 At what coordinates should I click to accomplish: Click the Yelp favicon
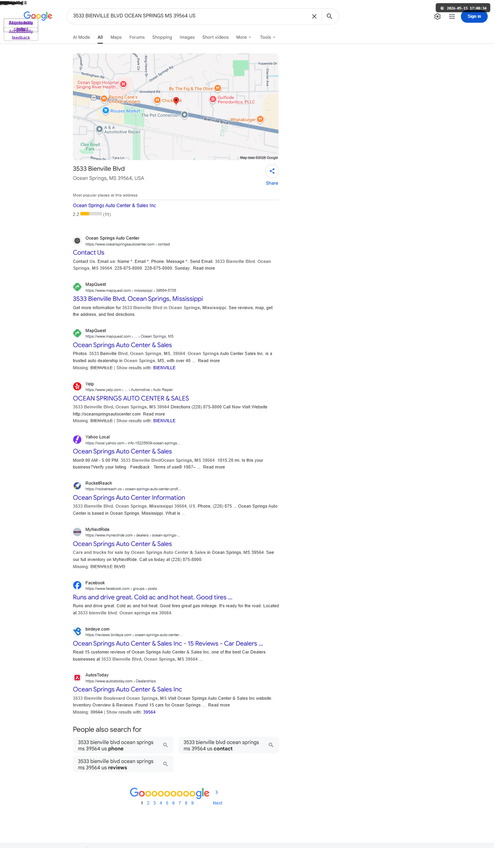(x=77, y=386)
